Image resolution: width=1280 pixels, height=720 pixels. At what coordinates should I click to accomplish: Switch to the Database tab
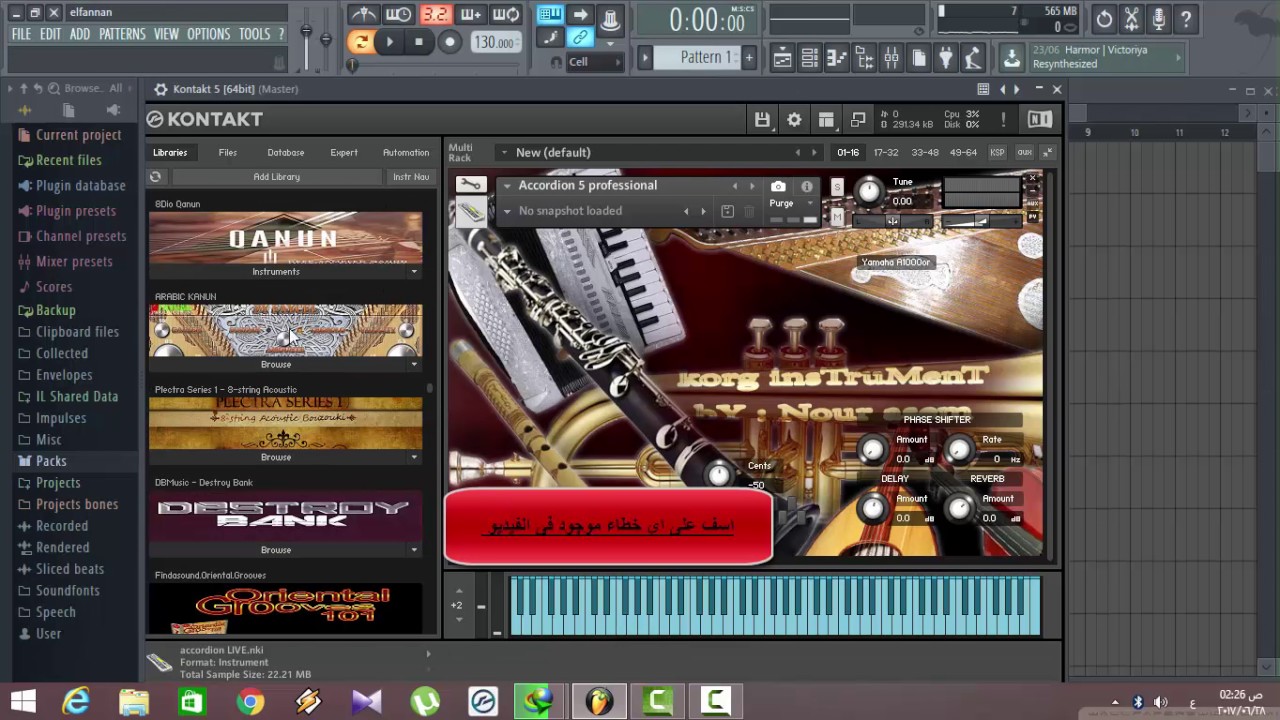(x=286, y=153)
